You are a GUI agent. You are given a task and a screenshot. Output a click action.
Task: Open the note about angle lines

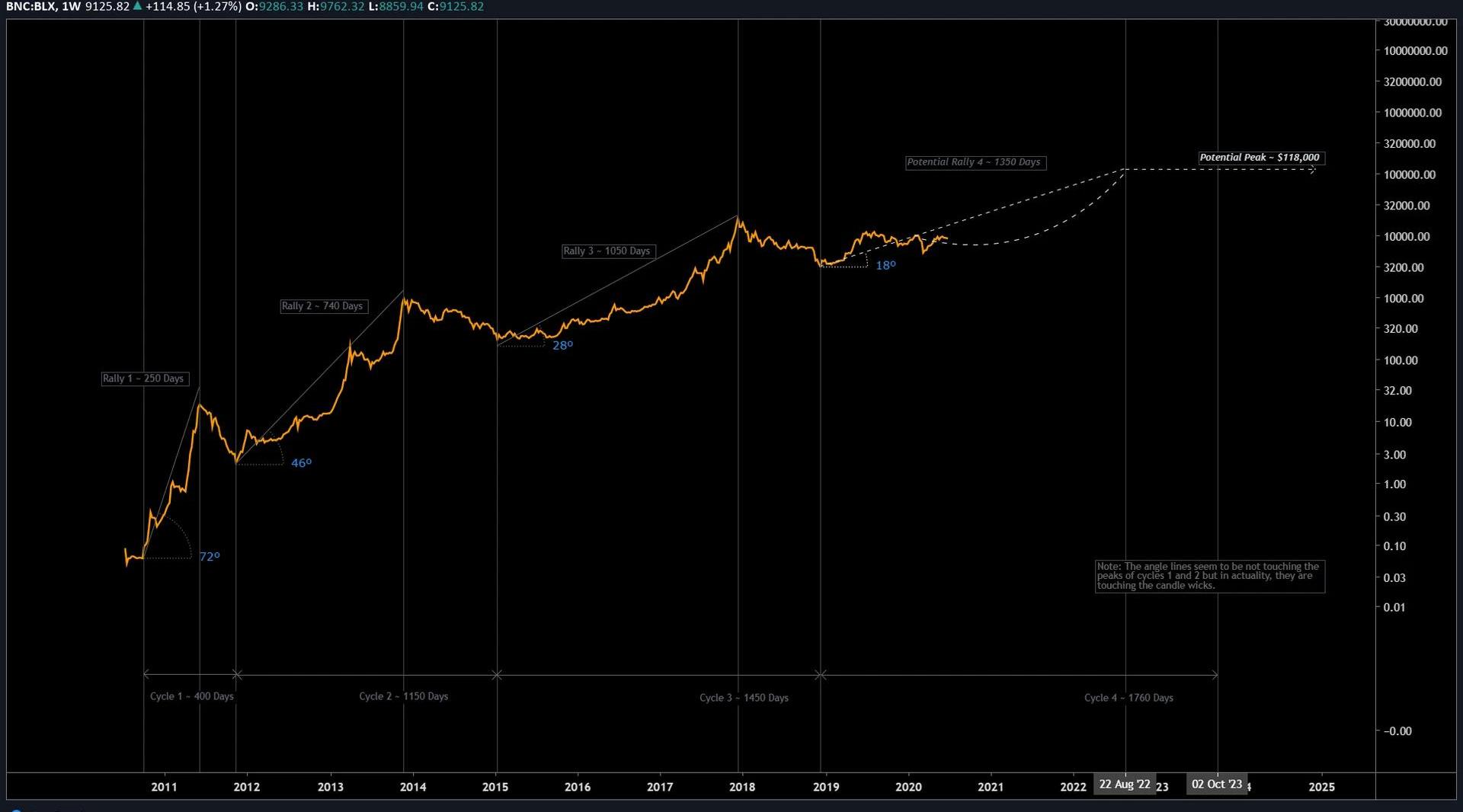click(x=1209, y=577)
